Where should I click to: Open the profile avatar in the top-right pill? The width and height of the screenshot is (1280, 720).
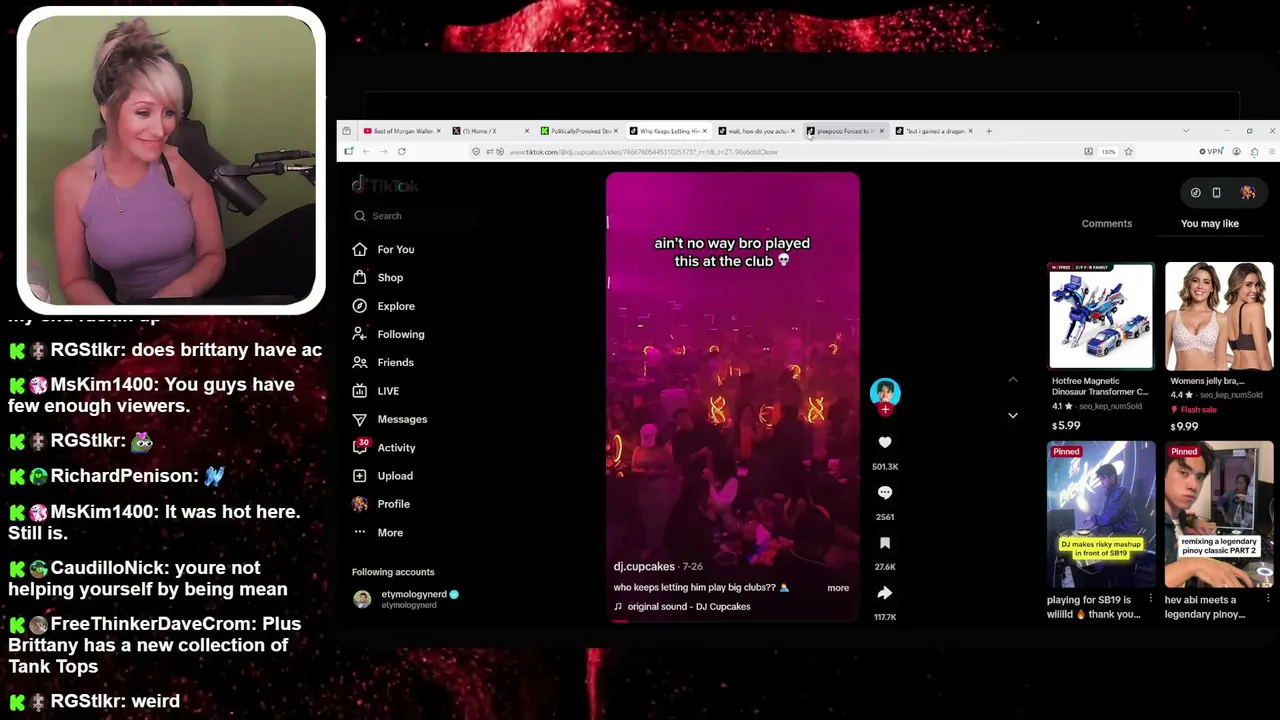tap(1248, 193)
